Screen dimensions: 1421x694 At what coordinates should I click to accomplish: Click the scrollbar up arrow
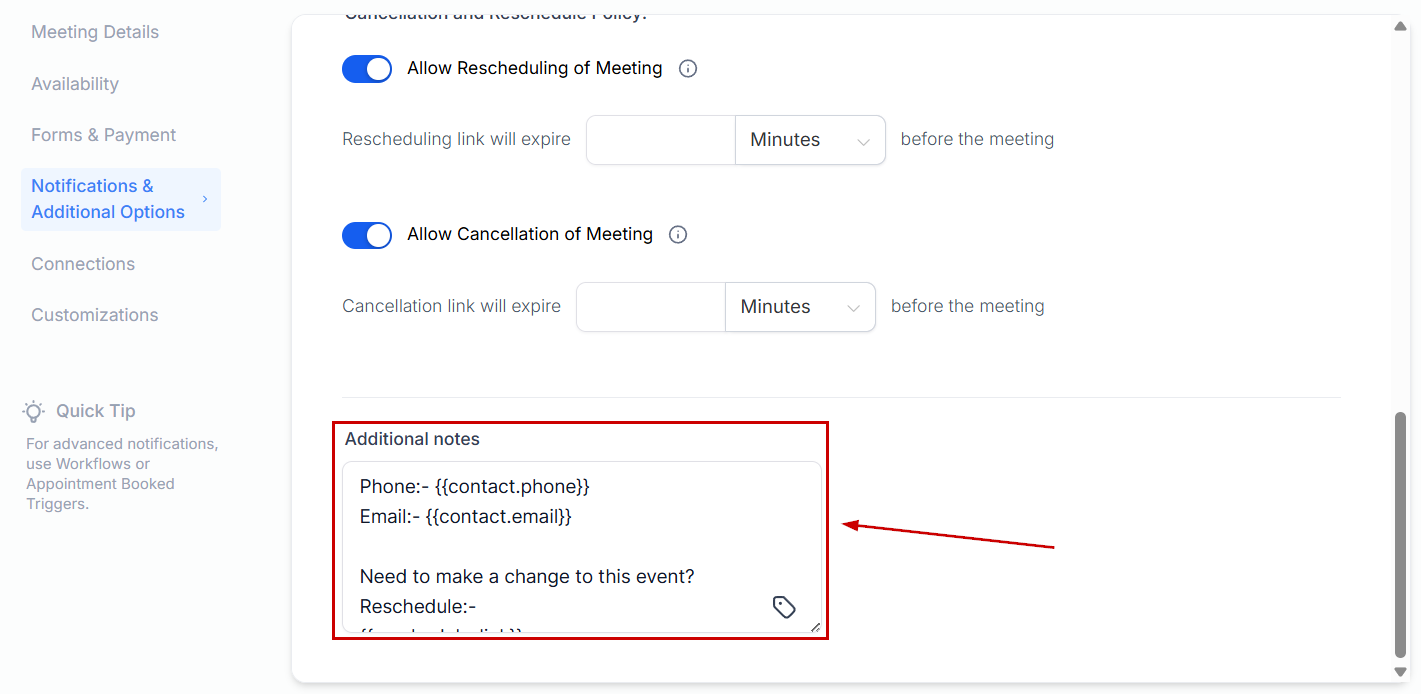point(1400,27)
